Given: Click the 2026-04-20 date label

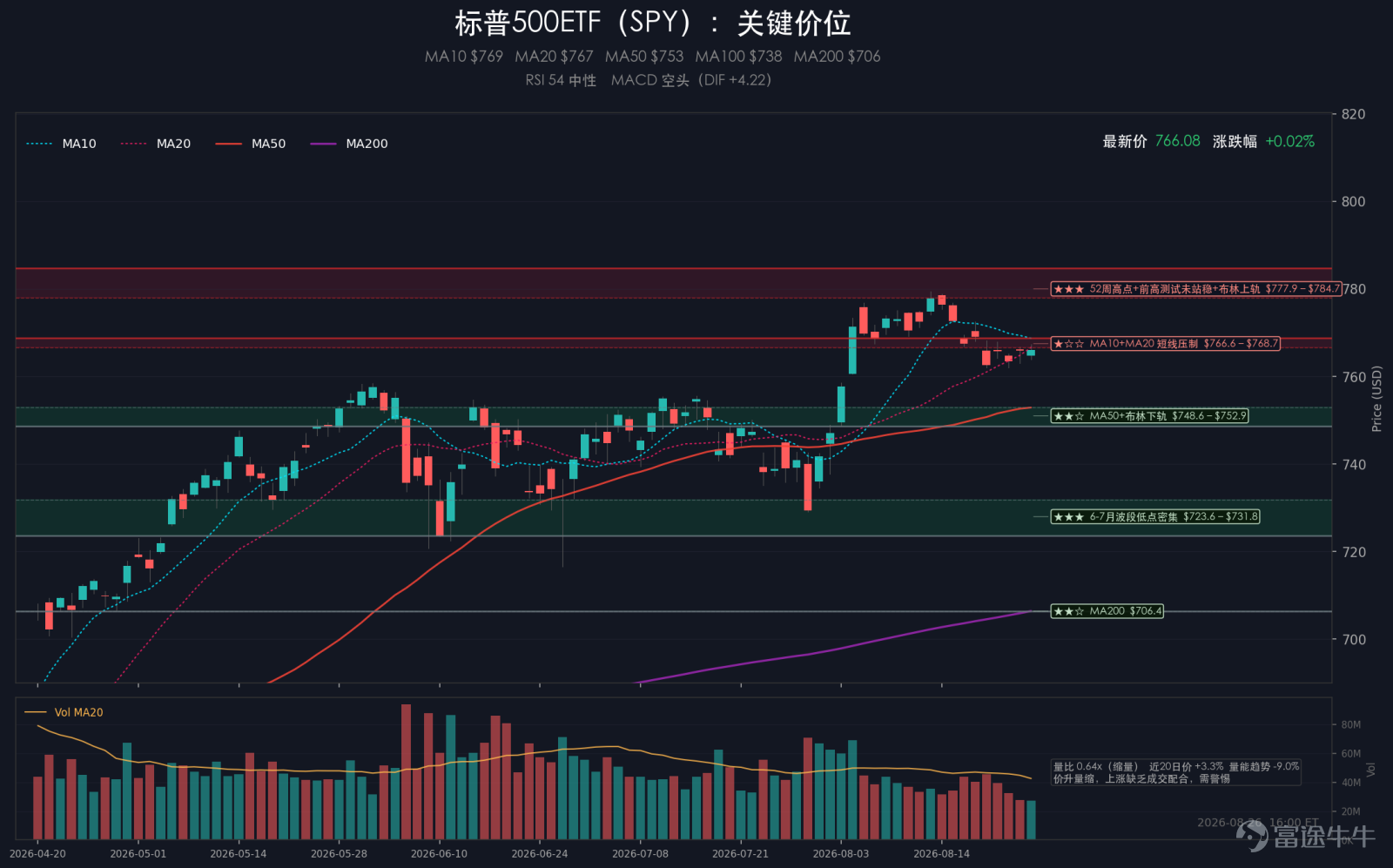Looking at the screenshot, I should click(37, 854).
